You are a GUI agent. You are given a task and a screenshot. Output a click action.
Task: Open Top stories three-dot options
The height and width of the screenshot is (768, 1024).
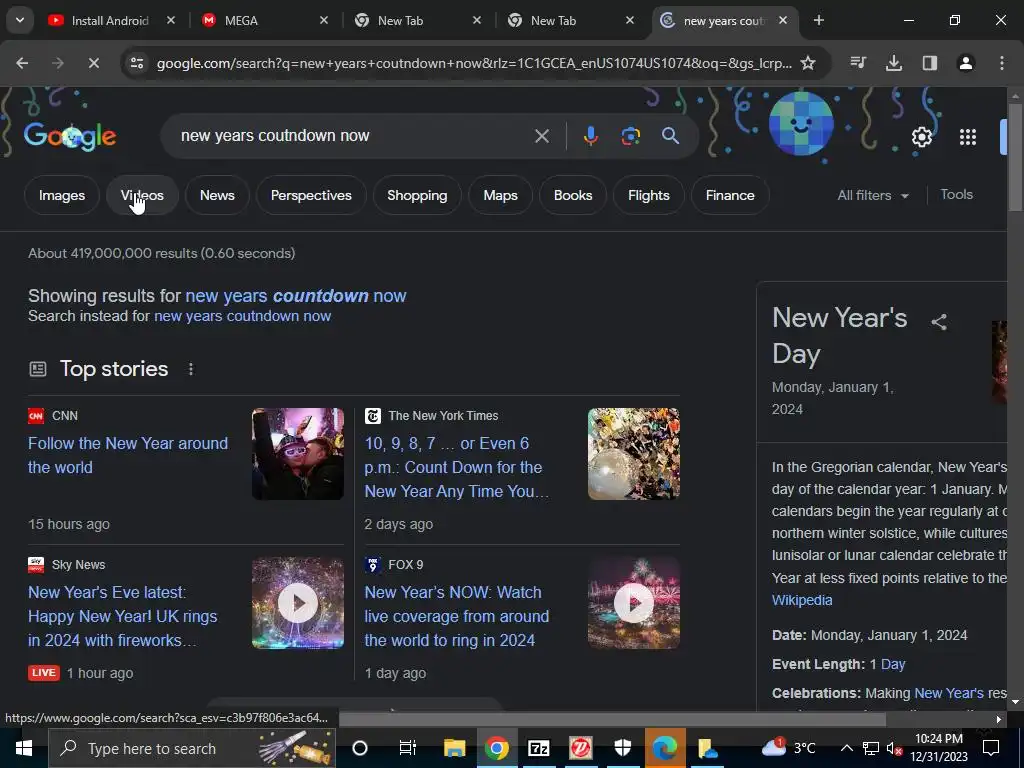point(191,369)
